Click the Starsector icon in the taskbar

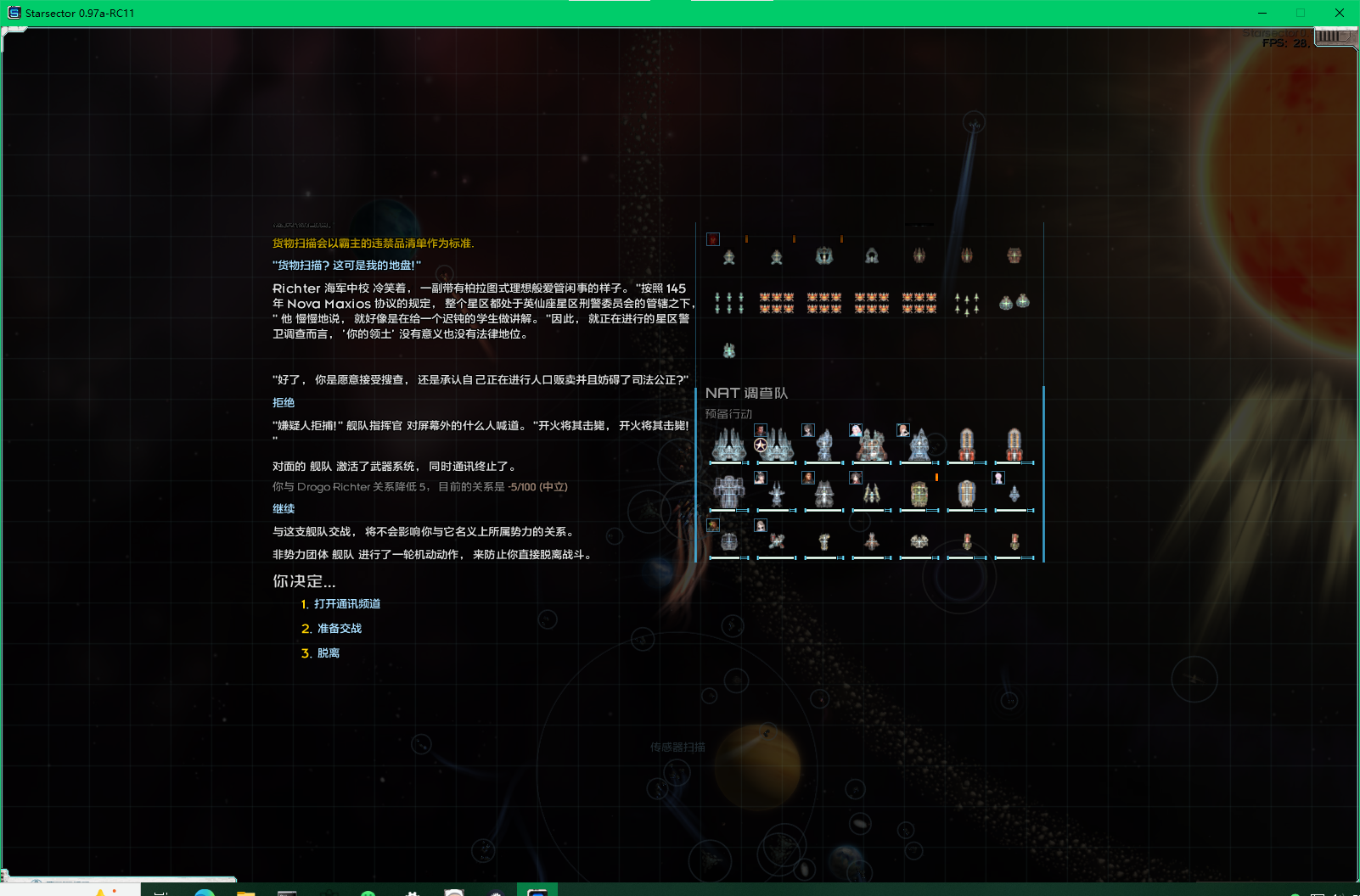(537, 891)
